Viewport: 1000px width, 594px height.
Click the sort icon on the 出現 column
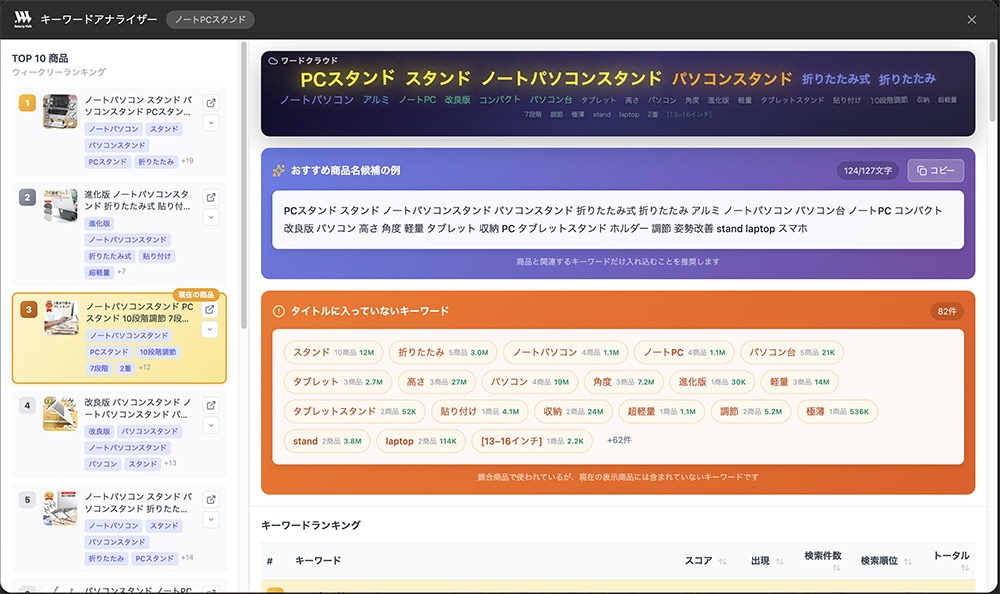coord(779,560)
